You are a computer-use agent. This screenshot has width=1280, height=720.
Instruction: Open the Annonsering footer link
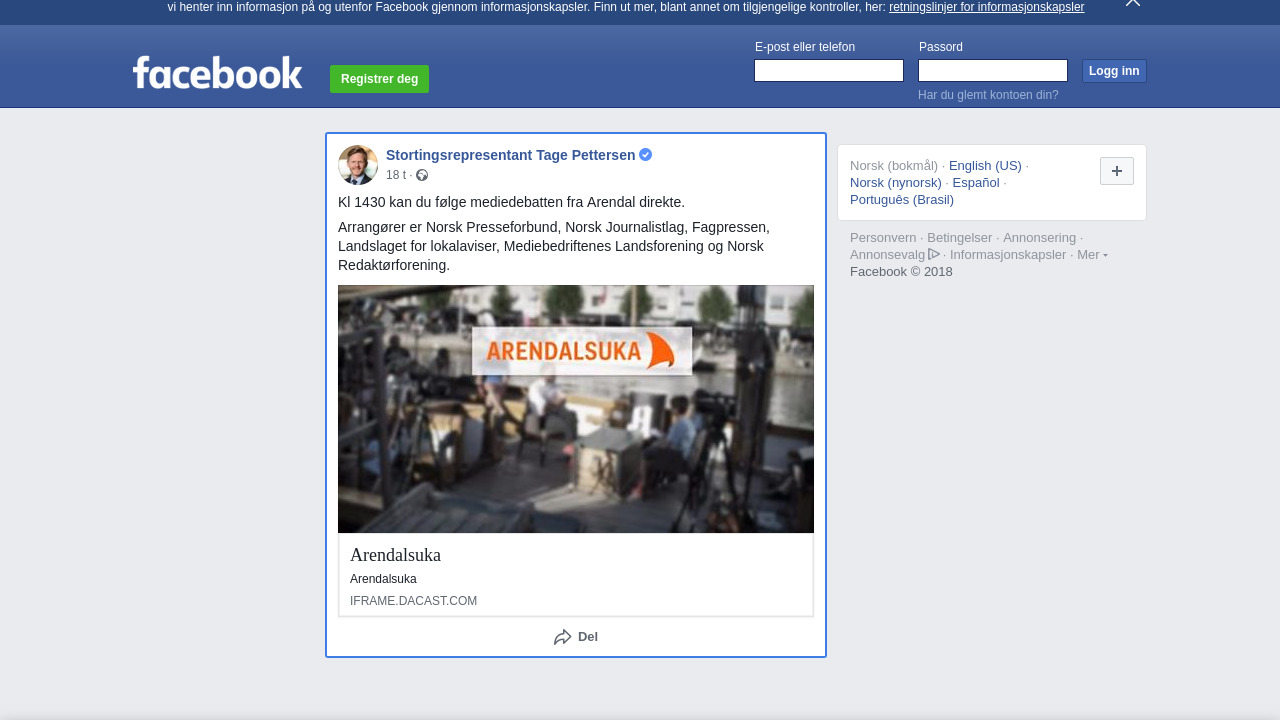coord(1039,238)
